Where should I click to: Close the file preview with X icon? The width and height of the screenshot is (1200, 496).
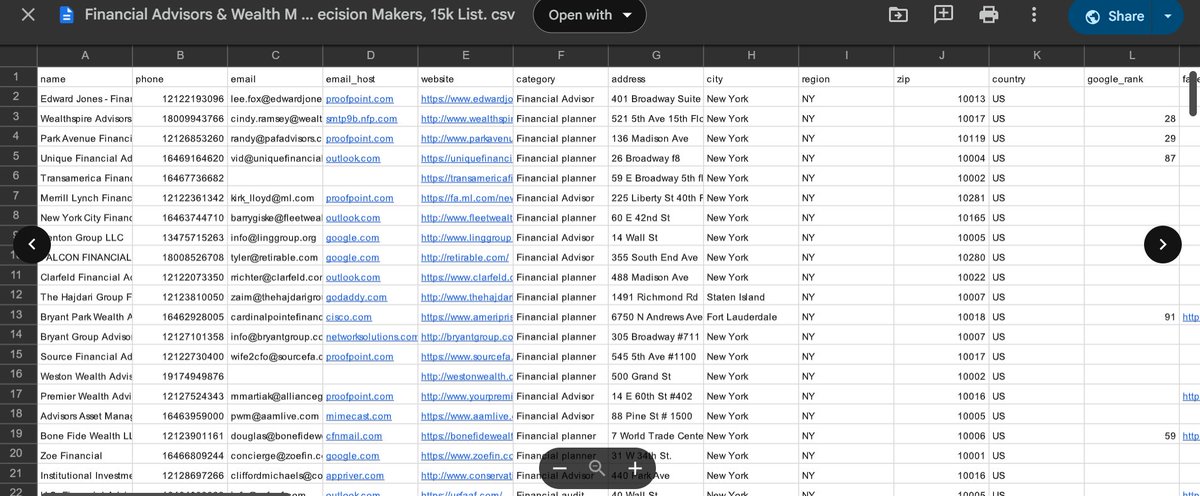(x=29, y=16)
